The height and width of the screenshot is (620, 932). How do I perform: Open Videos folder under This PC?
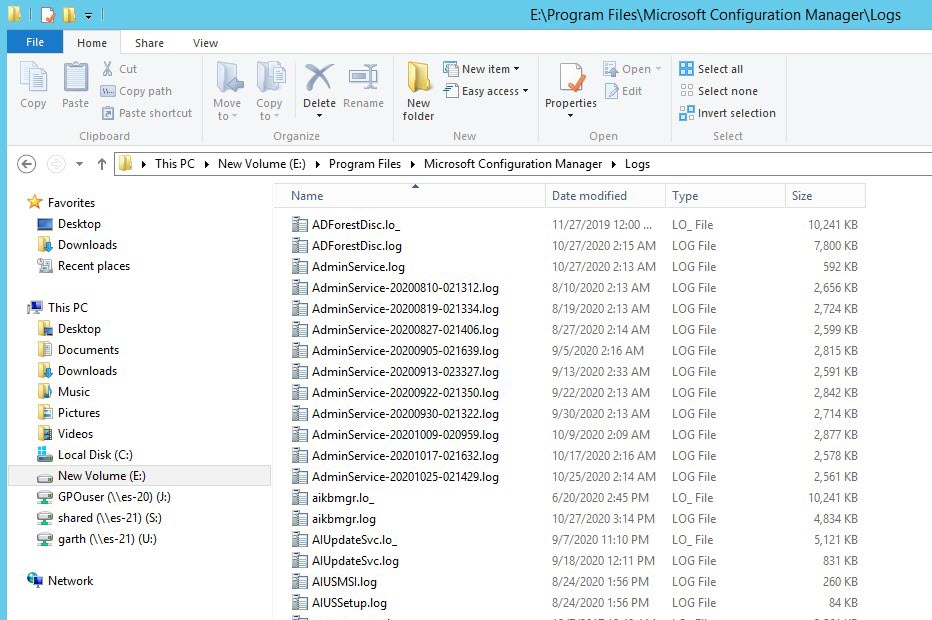(65, 434)
